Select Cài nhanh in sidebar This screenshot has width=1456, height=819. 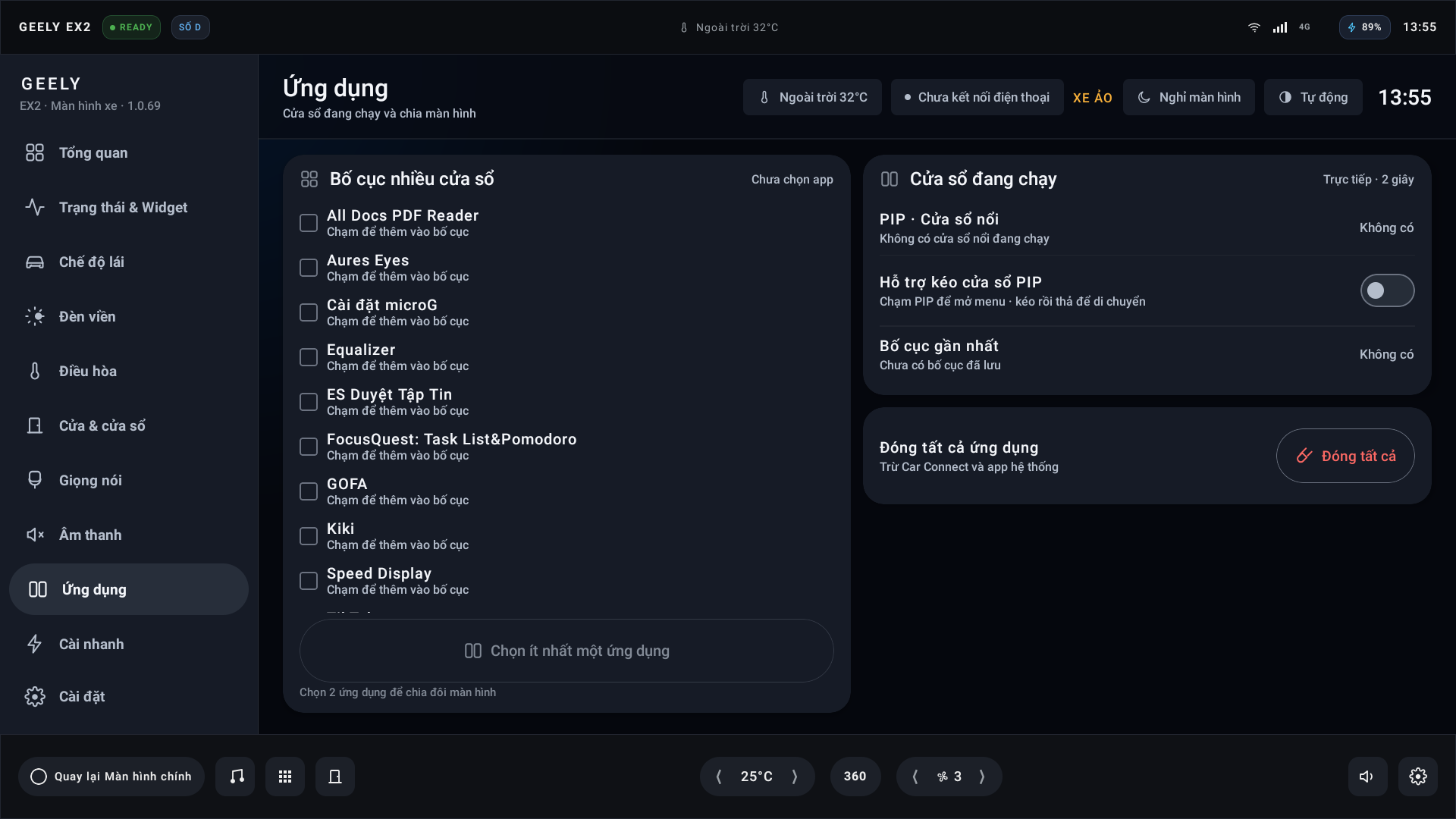[129, 644]
